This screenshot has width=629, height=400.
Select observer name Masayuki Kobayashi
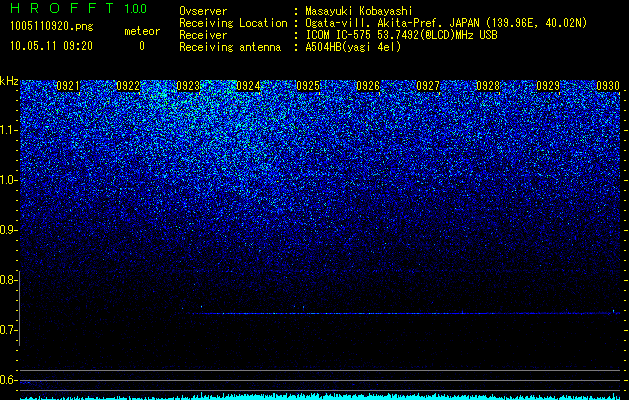click(359, 11)
